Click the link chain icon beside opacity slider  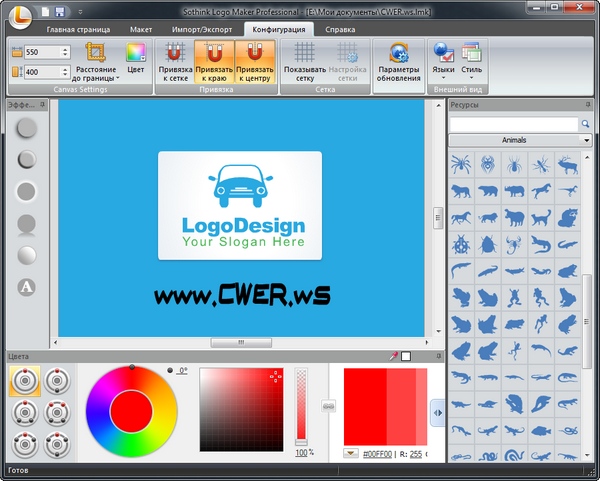pyautogui.click(x=327, y=406)
